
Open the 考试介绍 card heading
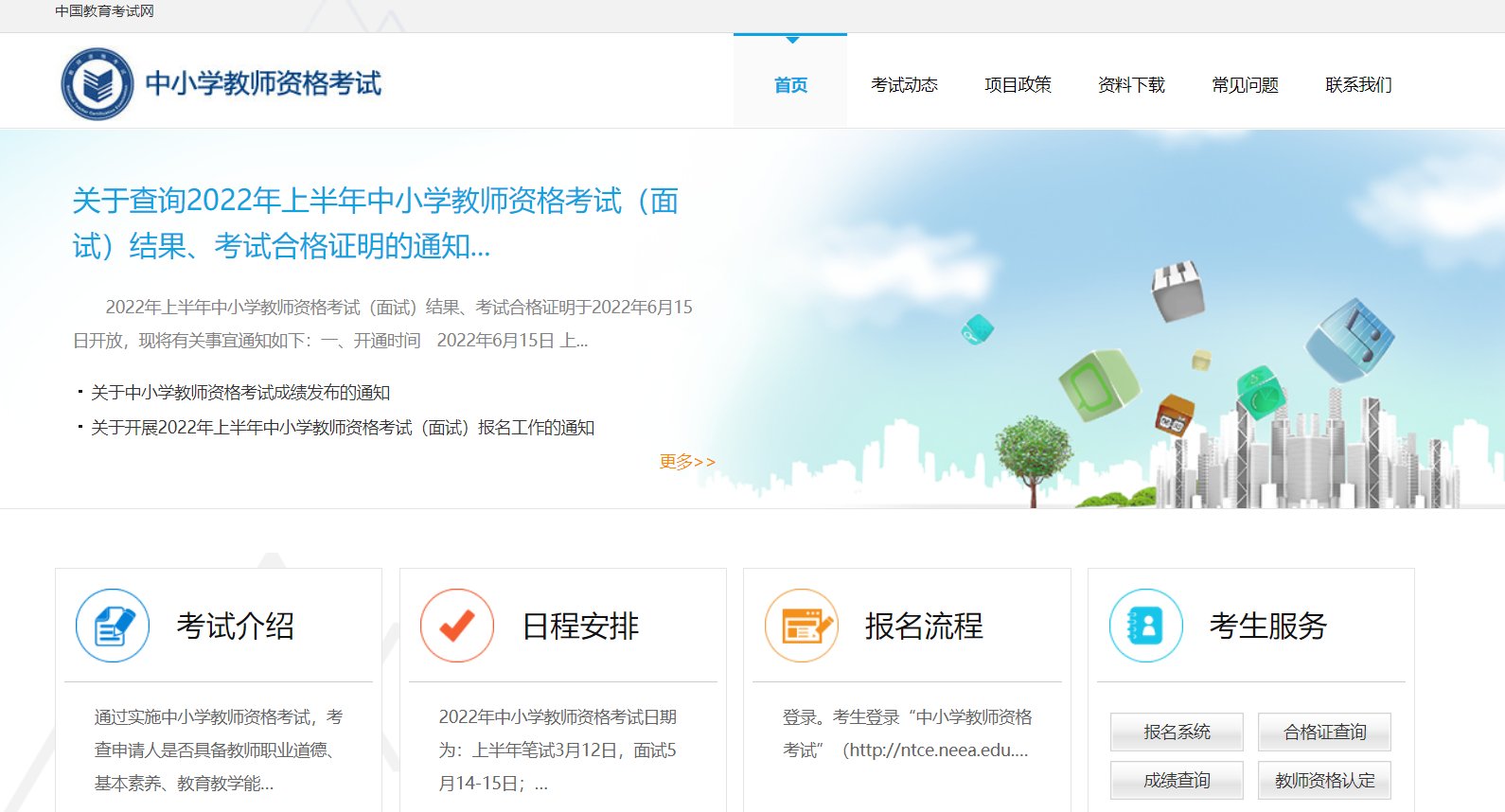click(x=235, y=626)
